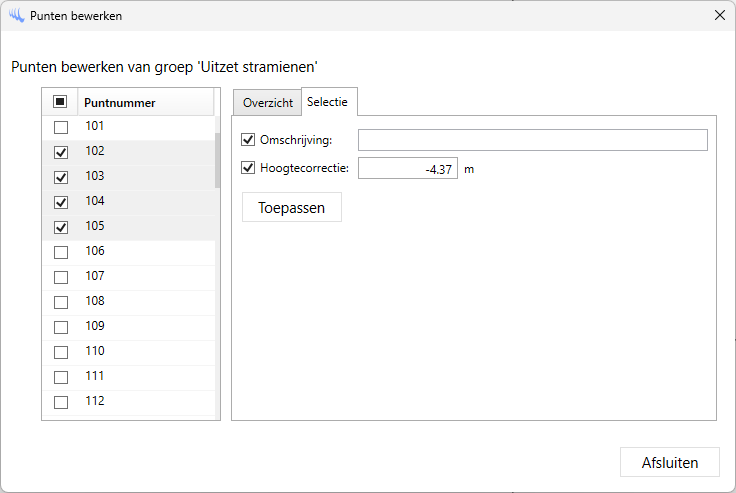
Task: Uncheck the box for point 103
Action: [61, 177]
